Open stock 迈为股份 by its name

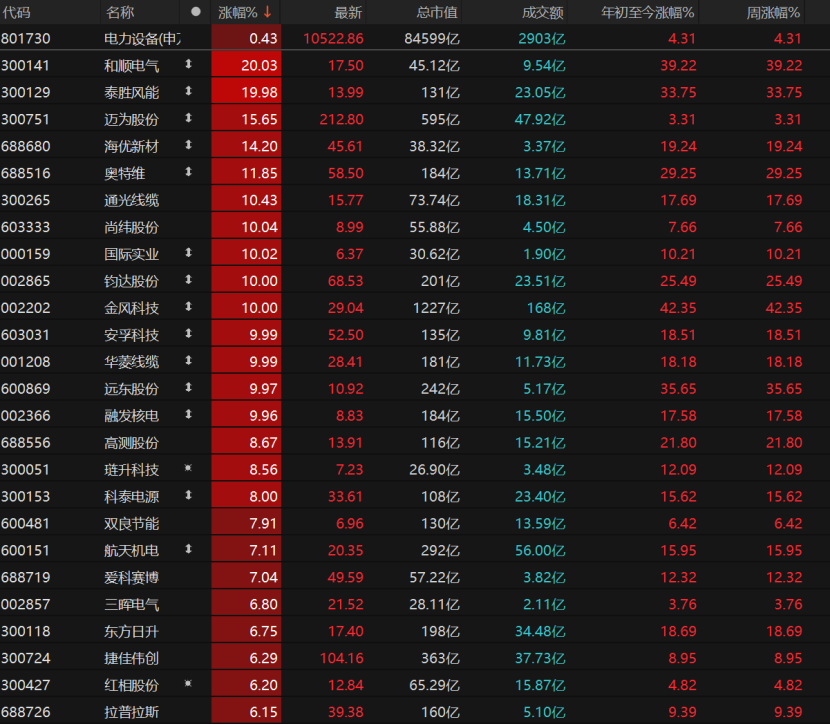(131, 119)
